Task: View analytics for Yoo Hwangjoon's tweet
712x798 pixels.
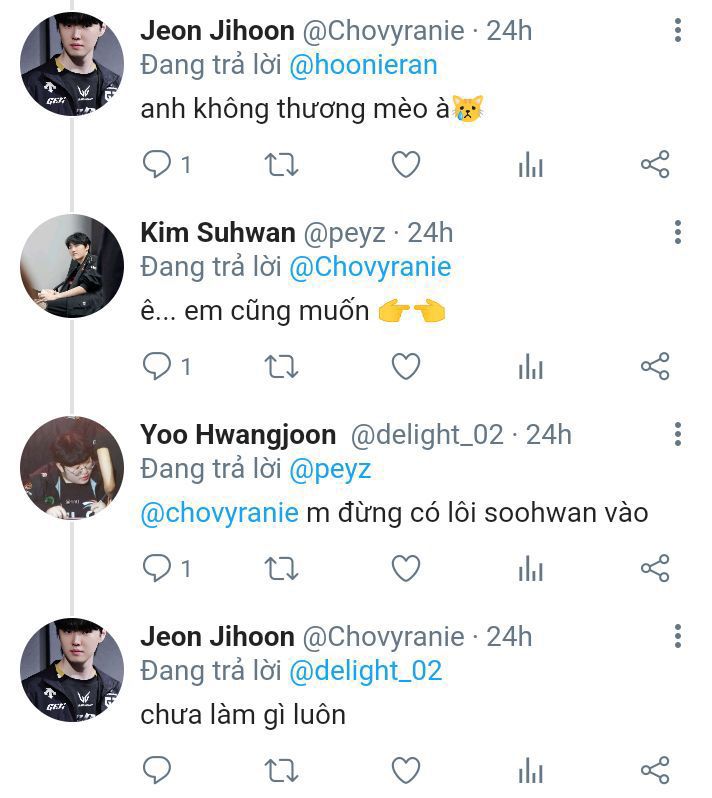Action: pos(530,569)
